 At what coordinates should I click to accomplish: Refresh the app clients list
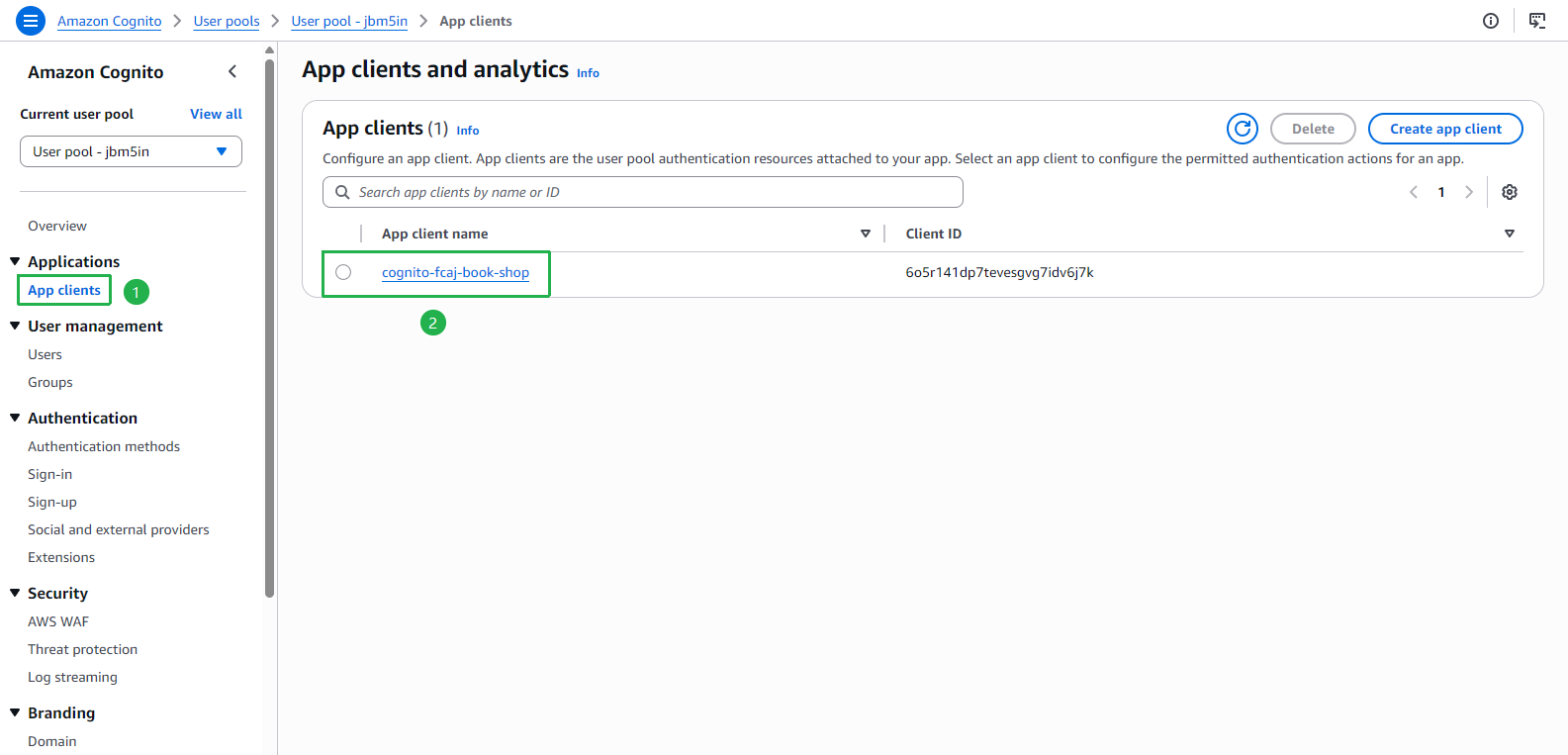1243,129
